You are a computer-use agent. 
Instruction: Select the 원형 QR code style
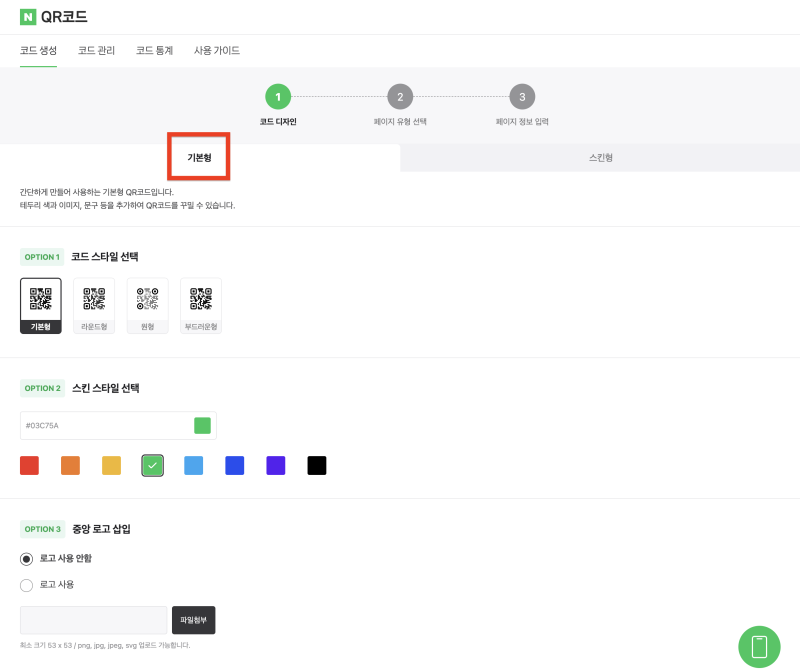147,305
